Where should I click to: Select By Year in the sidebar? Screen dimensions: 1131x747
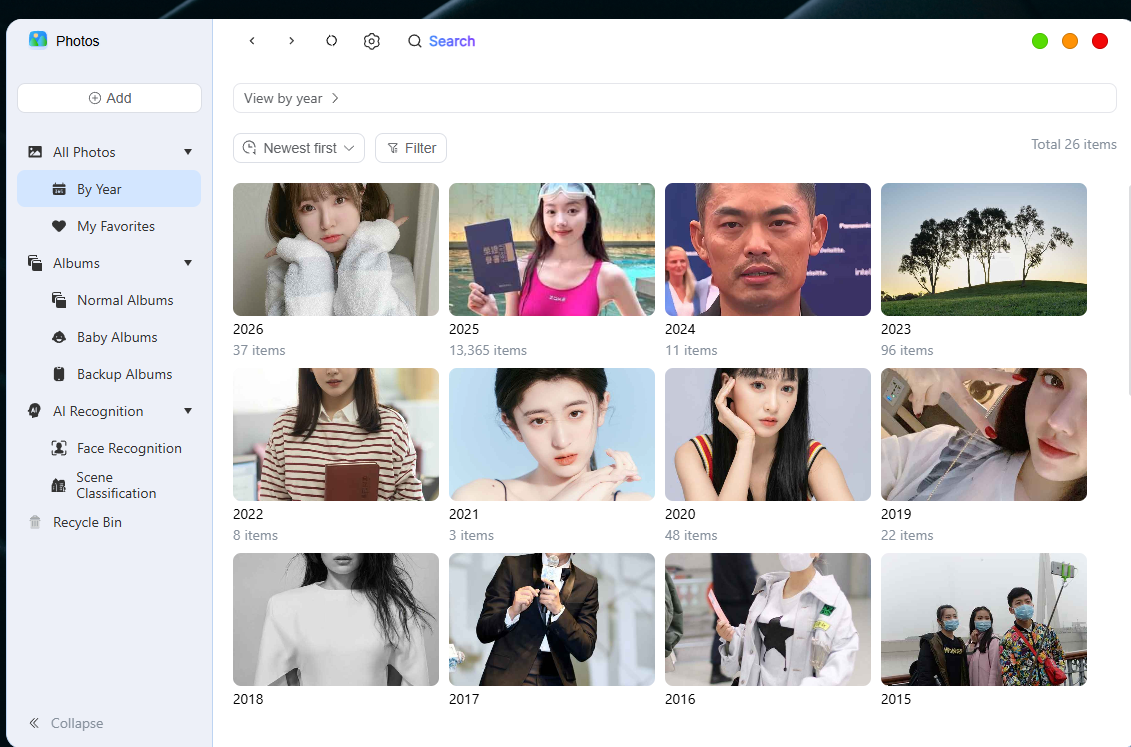pos(109,189)
